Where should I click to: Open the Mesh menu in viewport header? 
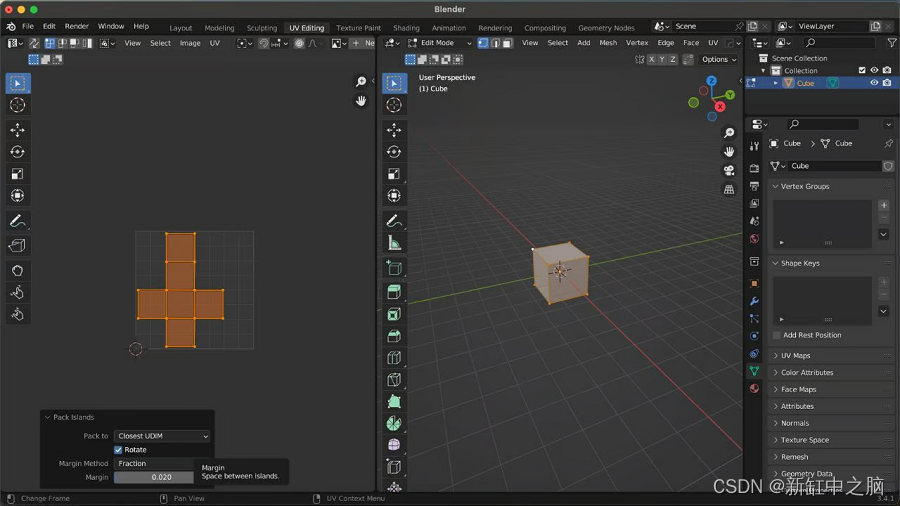(x=608, y=43)
